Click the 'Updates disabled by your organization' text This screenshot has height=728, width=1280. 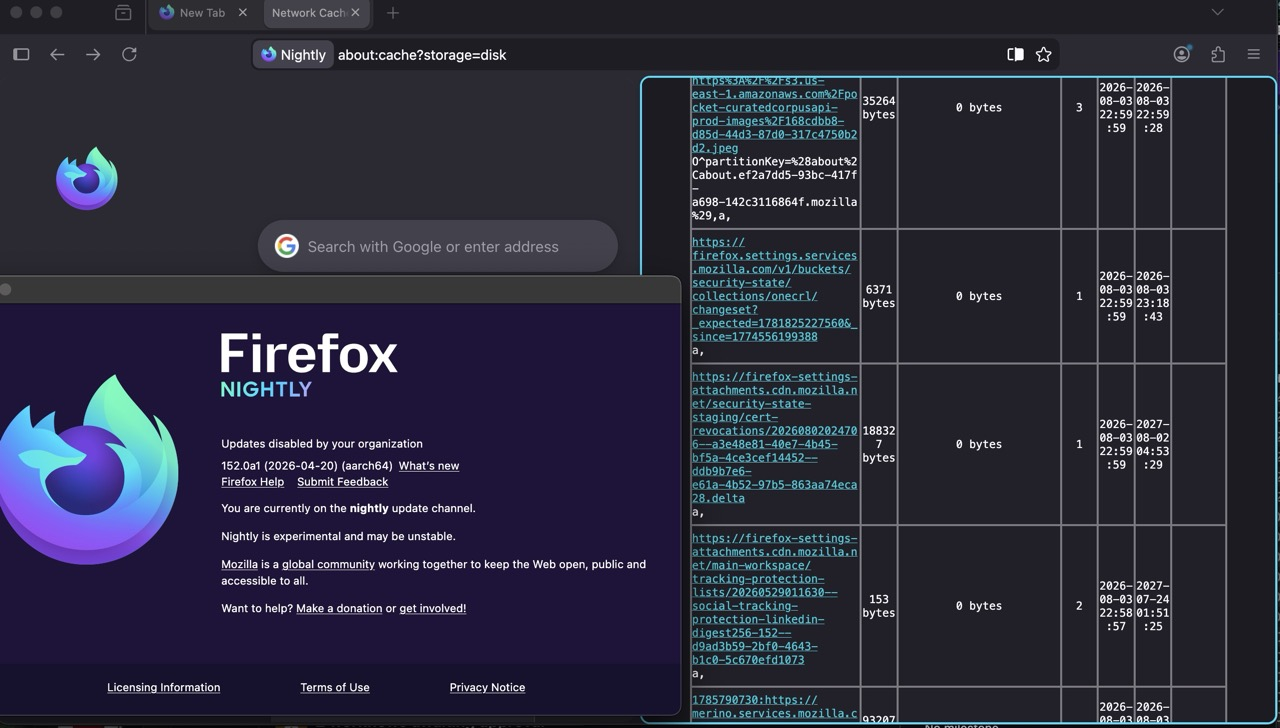click(x=322, y=443)
